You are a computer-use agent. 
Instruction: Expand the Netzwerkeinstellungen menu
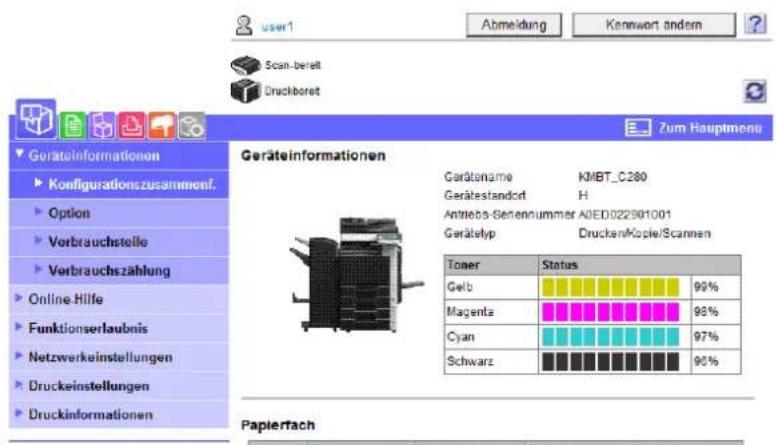[x=119, y=357]
